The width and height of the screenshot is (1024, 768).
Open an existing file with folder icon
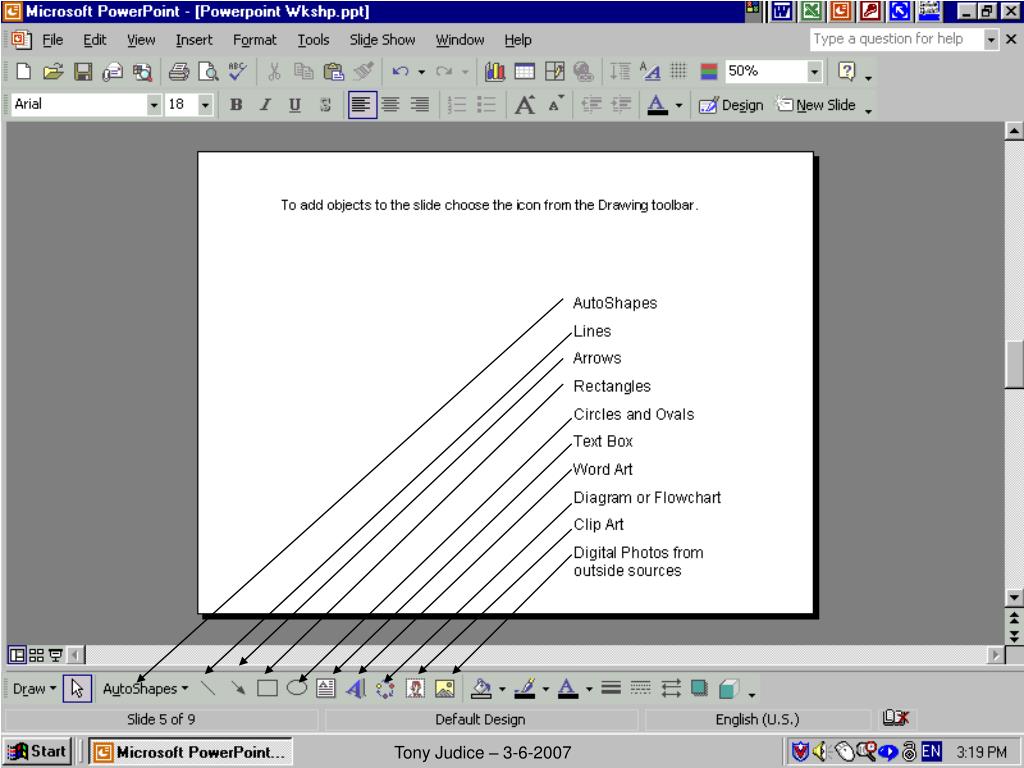tap(53, 71)
